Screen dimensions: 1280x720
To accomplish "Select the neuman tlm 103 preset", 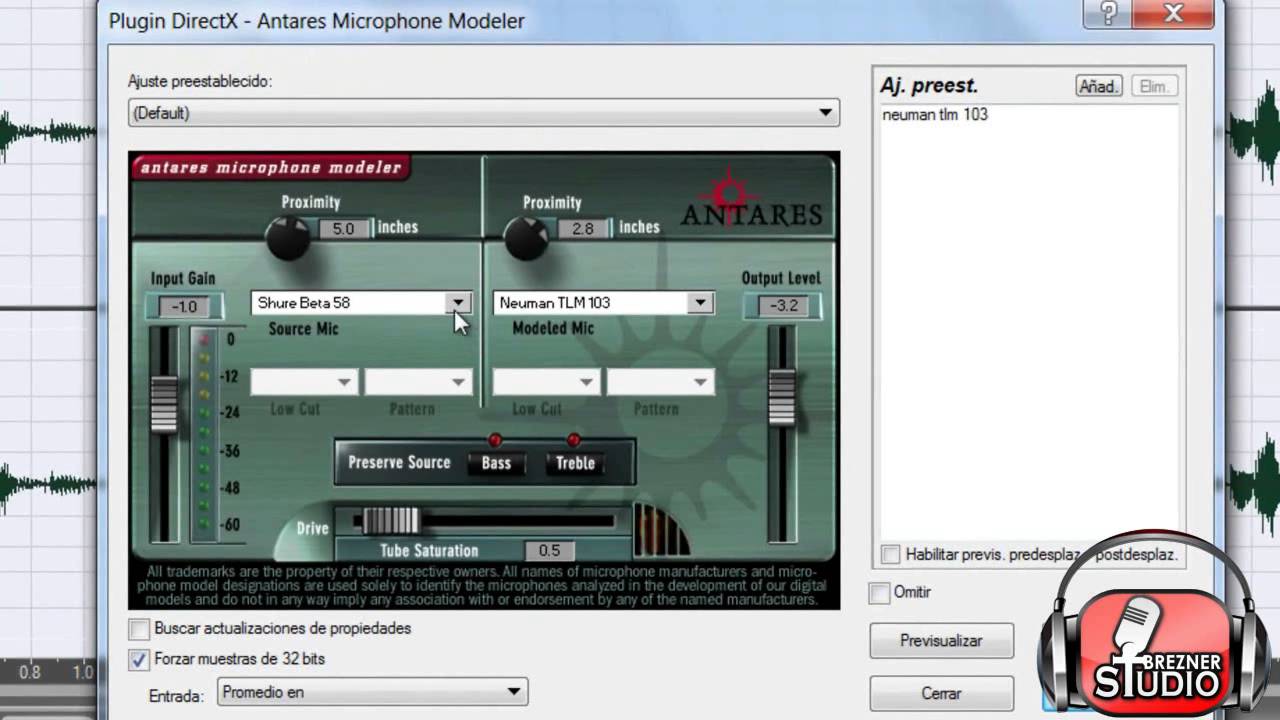I will [x=935, y=115].
